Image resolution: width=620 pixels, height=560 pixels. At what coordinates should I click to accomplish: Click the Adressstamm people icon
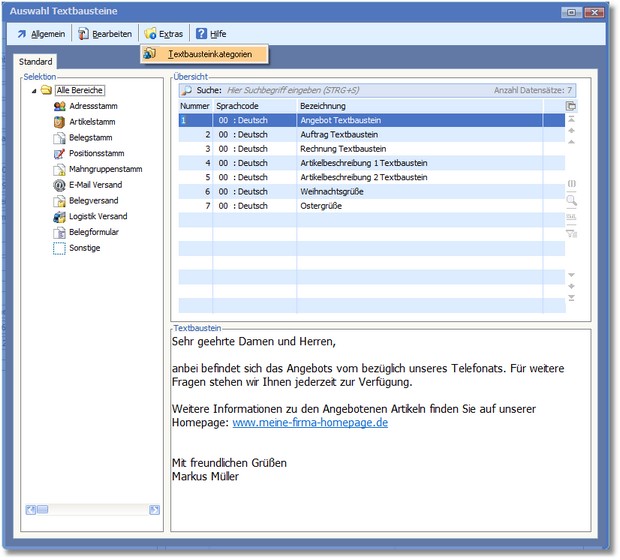click(x=59, y=106)
